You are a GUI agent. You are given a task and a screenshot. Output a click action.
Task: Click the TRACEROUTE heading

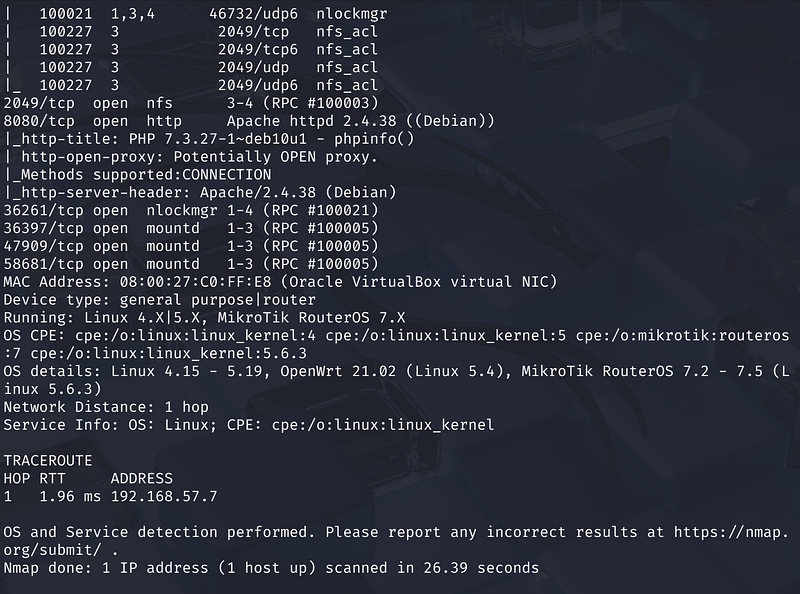48,460
